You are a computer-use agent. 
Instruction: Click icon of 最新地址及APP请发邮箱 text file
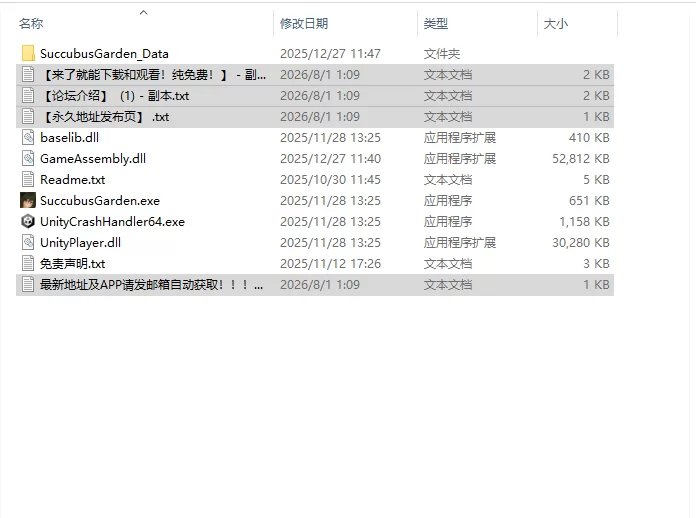pos(28,285)
